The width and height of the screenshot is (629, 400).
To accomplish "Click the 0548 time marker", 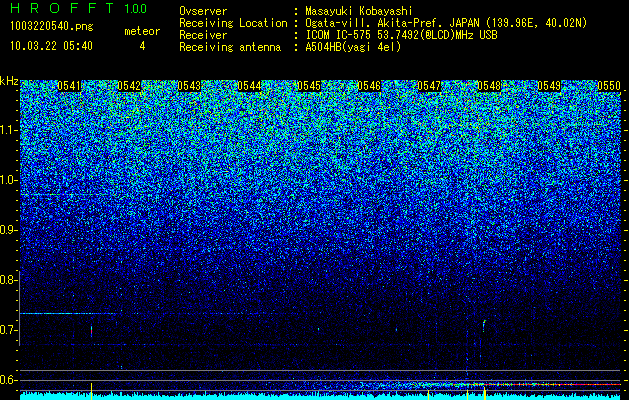I will pyautogui.click(x=489, y=86).
